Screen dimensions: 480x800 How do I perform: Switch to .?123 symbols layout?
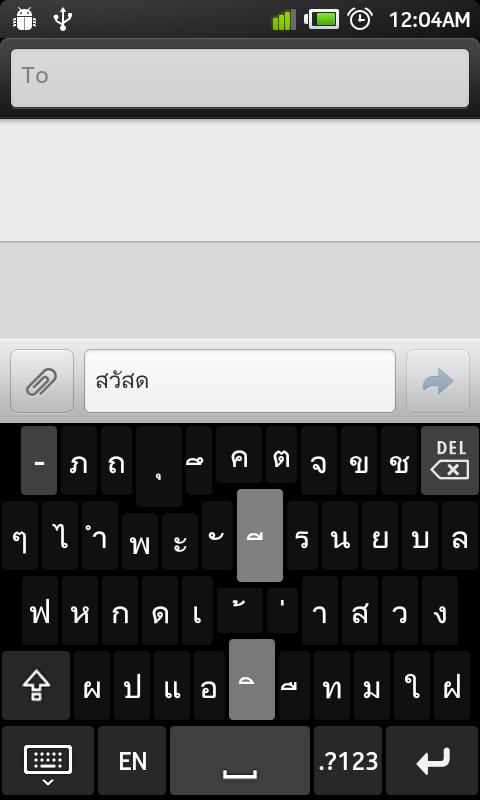[348, 761]
